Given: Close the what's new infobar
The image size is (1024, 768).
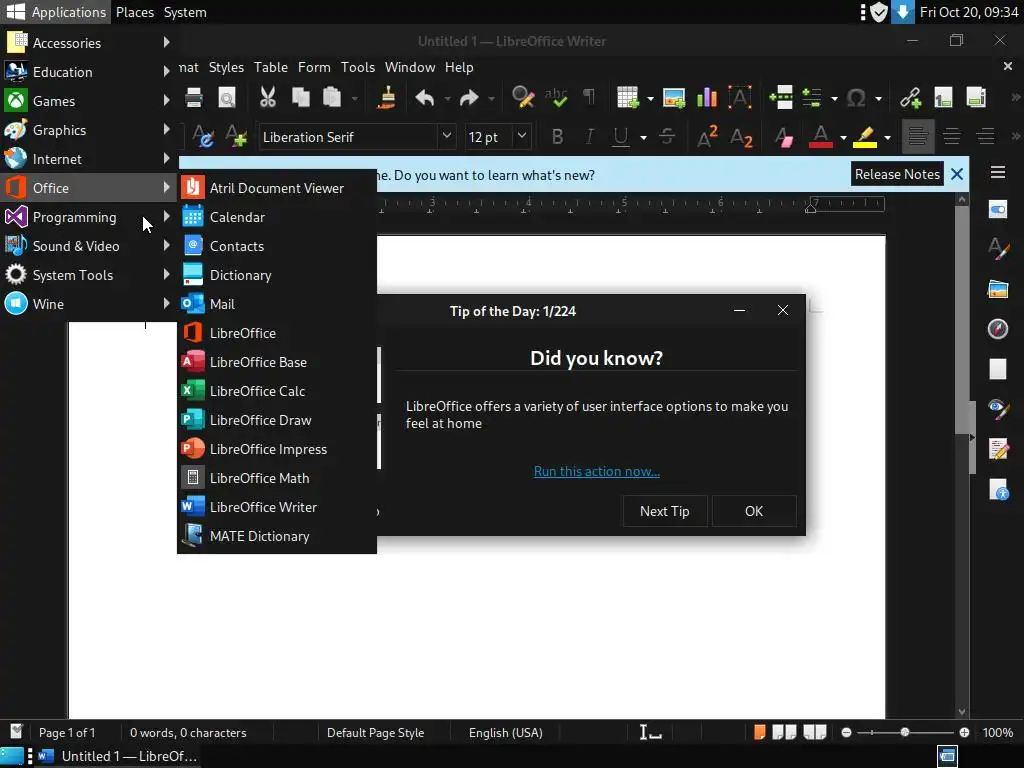Looking at the screenshot, I should click(x=957, y=174).
